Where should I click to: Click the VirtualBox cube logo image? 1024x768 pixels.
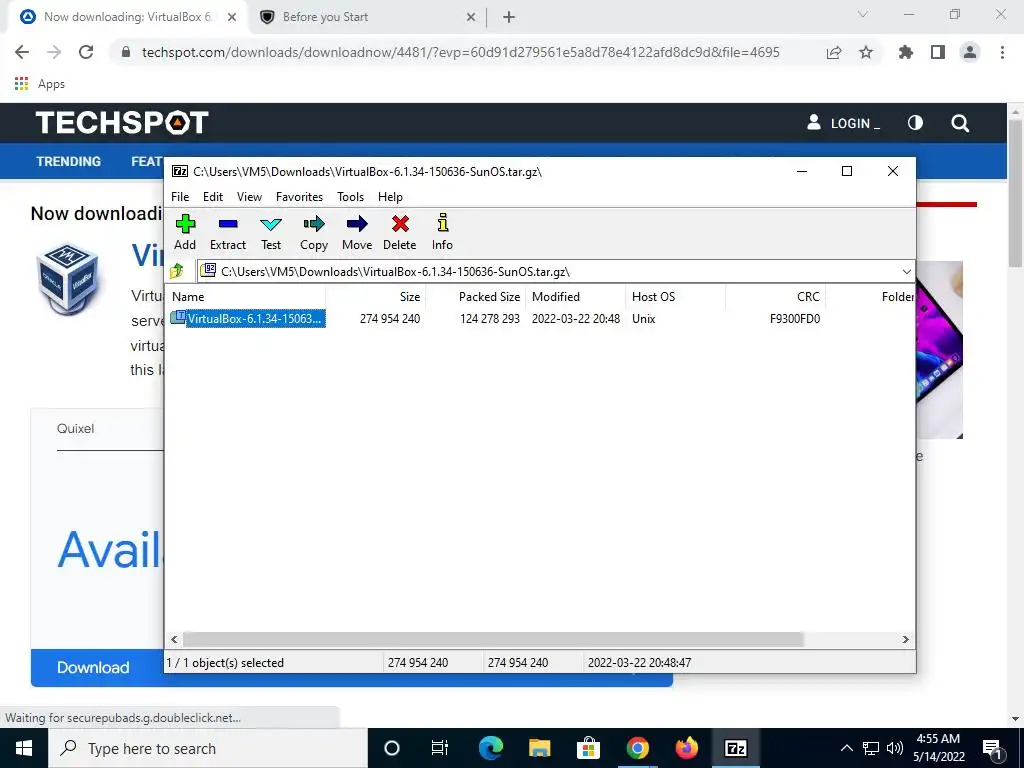point(68,279)
